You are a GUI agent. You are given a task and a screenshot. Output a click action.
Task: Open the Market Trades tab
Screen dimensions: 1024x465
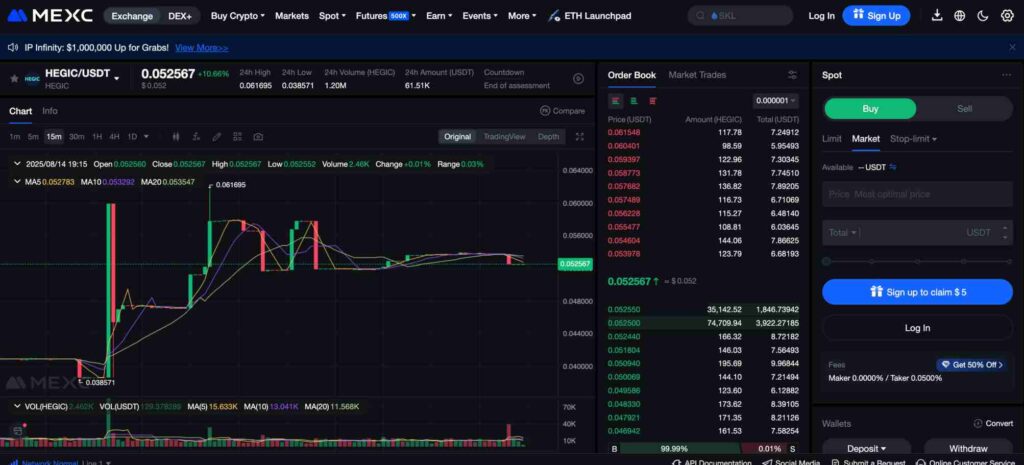point(697,75)
